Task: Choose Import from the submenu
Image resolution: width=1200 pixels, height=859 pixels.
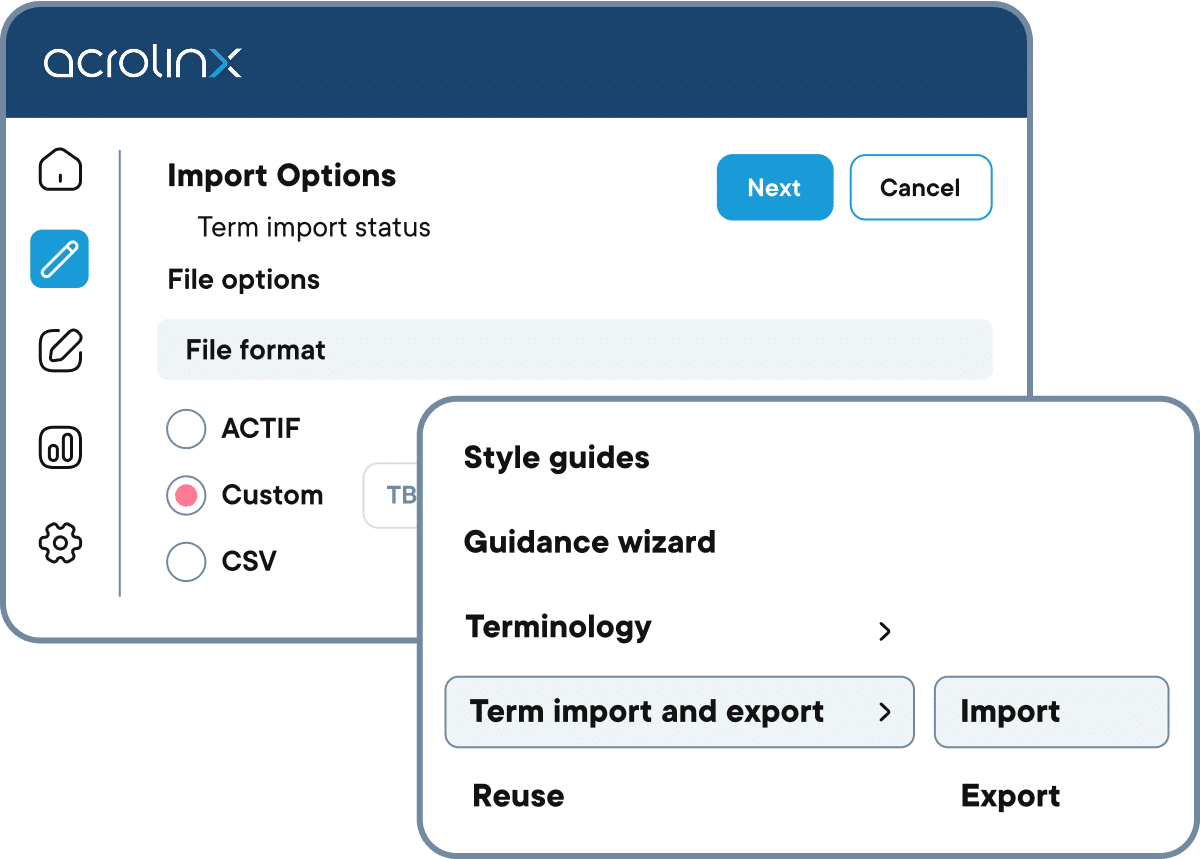Action: click(1051, 712)
